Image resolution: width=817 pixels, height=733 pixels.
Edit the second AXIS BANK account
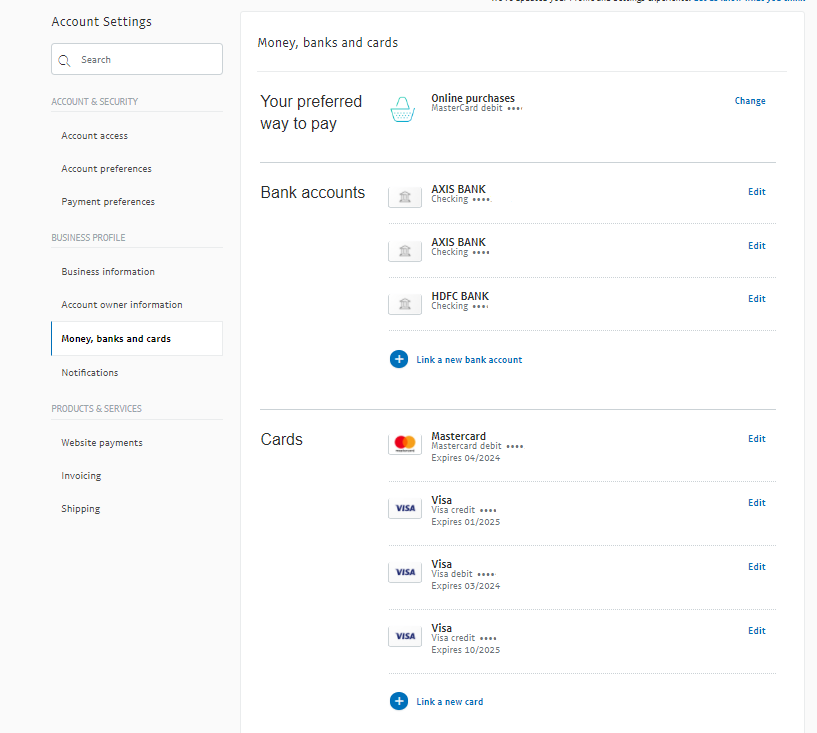757,245
